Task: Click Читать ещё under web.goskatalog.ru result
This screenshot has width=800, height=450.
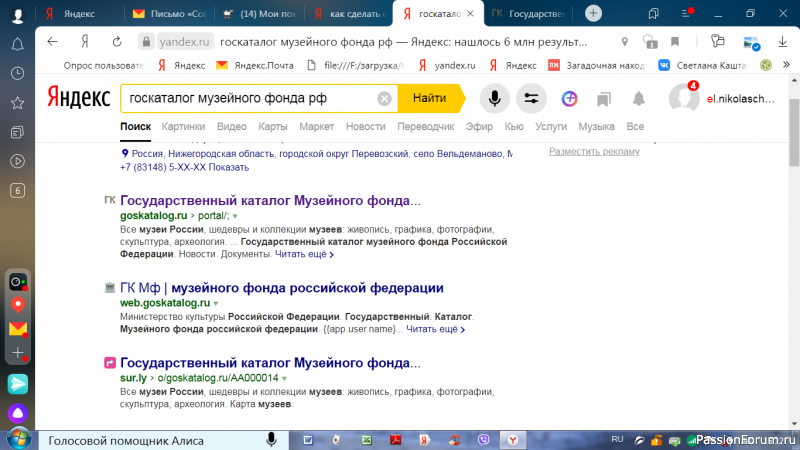Action: coord(436,329)
